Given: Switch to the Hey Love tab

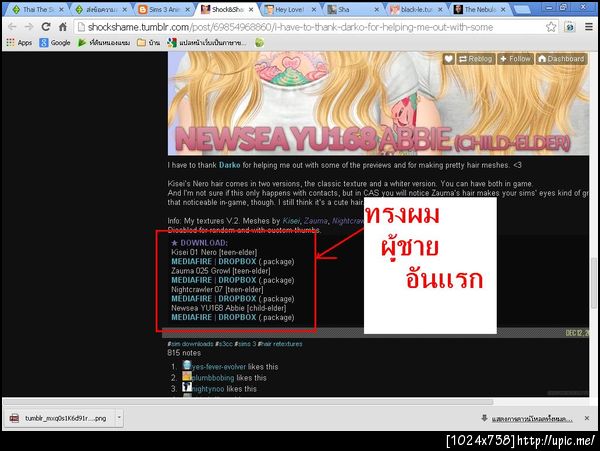Looking at the screenshot, I should tap(289, 9).
